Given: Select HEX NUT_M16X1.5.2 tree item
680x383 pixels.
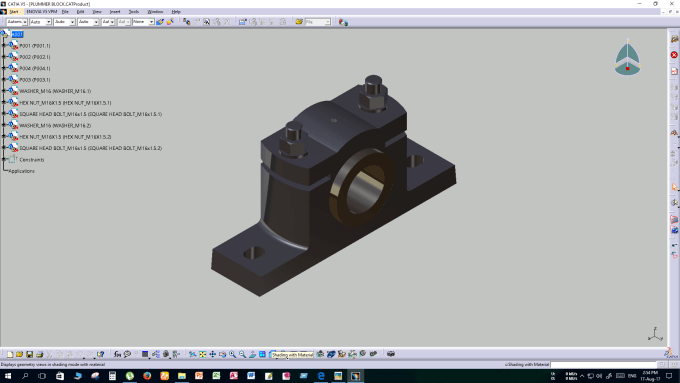Looking at the screenshot, I should pyautogui.click(x=65, y=137).
